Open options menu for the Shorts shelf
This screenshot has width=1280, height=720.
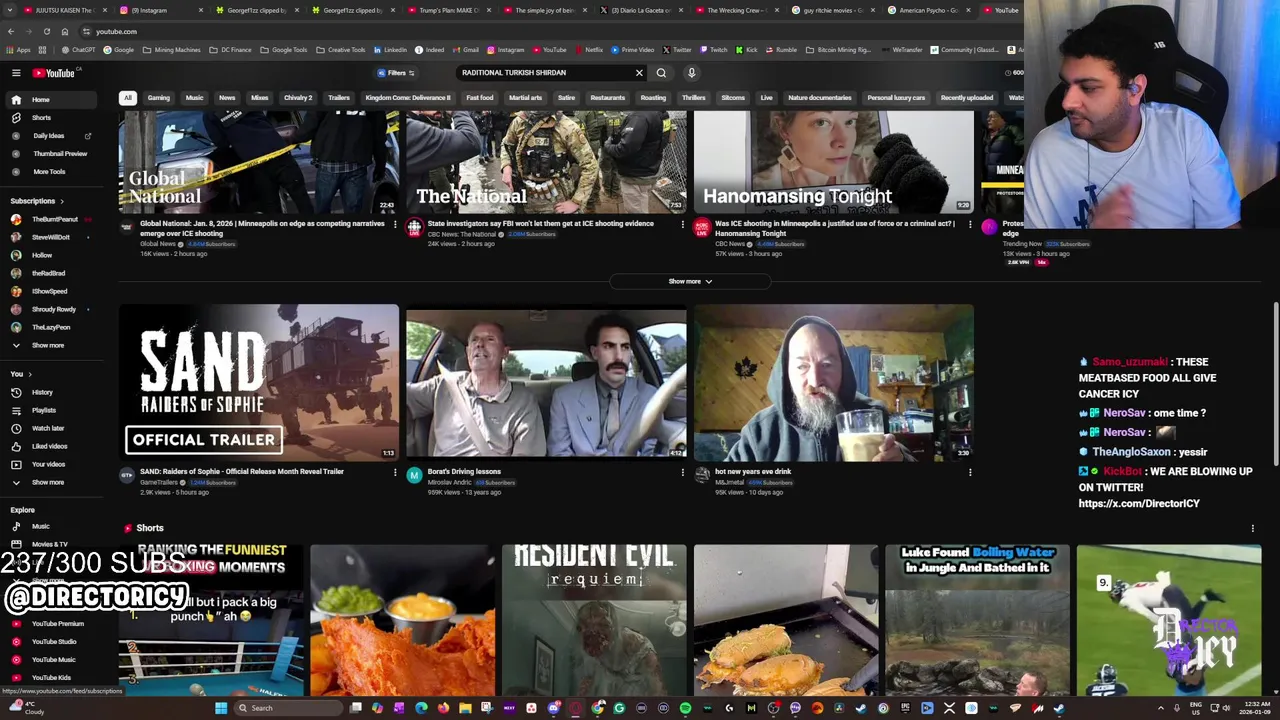[x=1253, y=528]
